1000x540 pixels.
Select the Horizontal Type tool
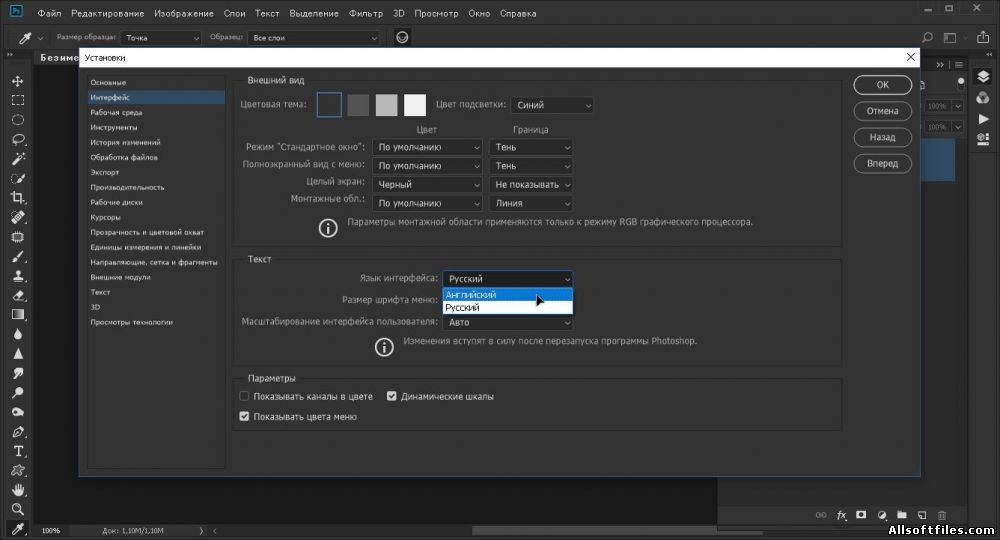click(x=18, y=451)
